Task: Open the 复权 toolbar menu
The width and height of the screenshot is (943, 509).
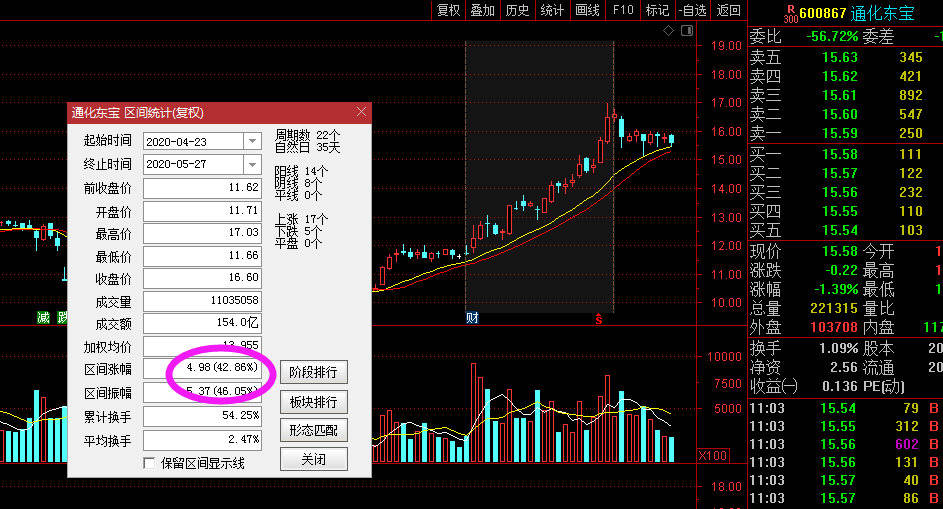Action: [449, 10]
